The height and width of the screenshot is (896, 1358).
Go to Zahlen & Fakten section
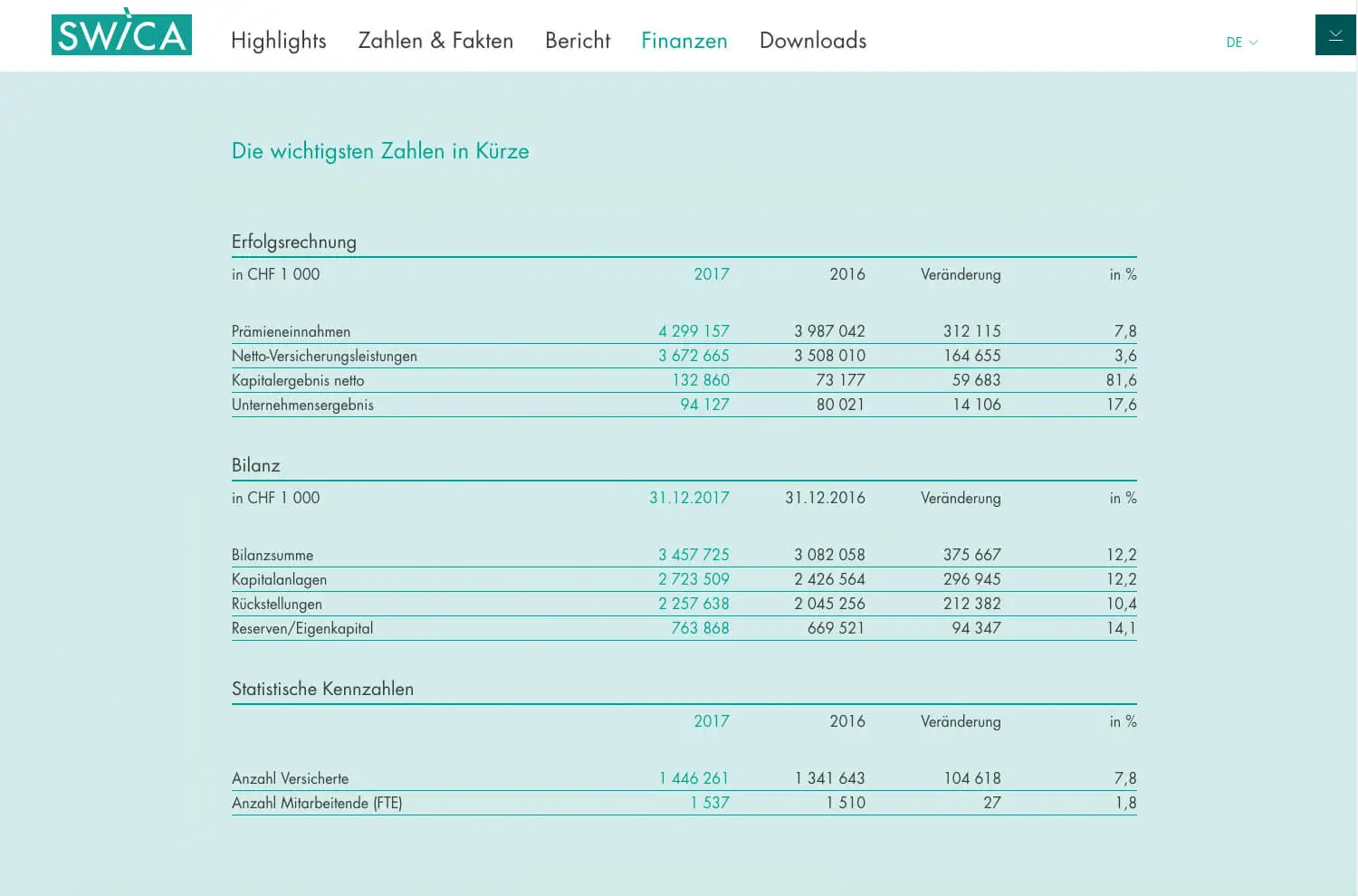(x=435, y=41)
